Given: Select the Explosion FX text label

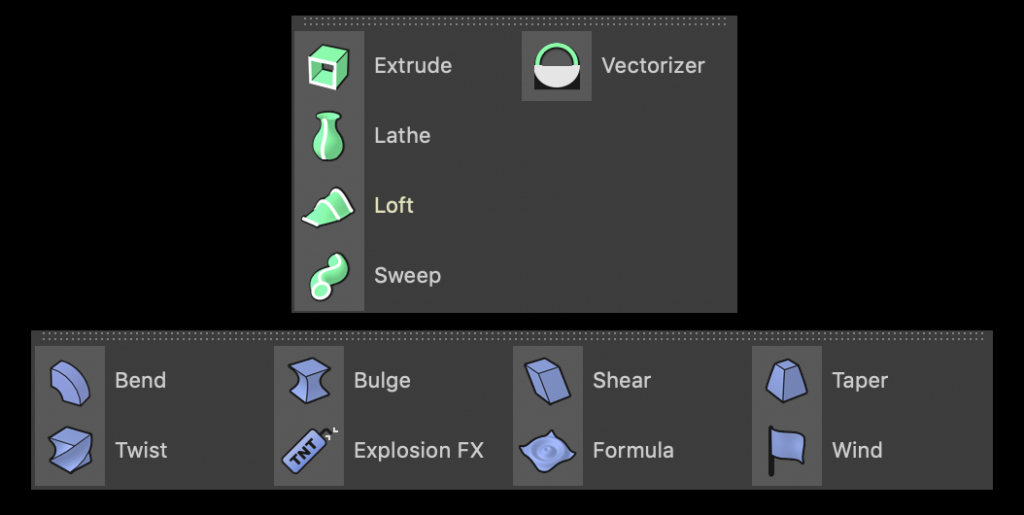Looking at the screenshot, I should pos(419,450).
